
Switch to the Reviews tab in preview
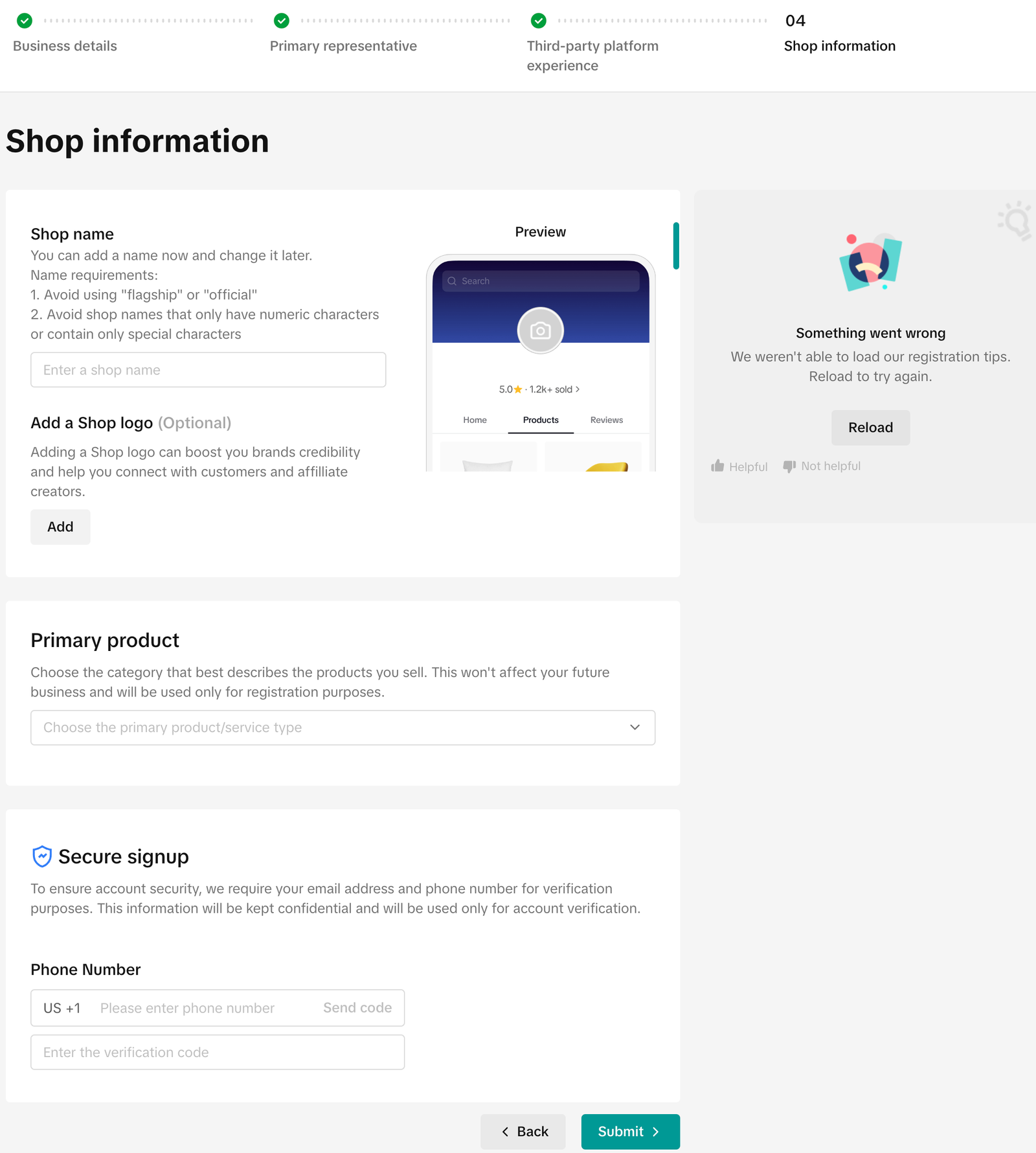click(x=606, y=420)
